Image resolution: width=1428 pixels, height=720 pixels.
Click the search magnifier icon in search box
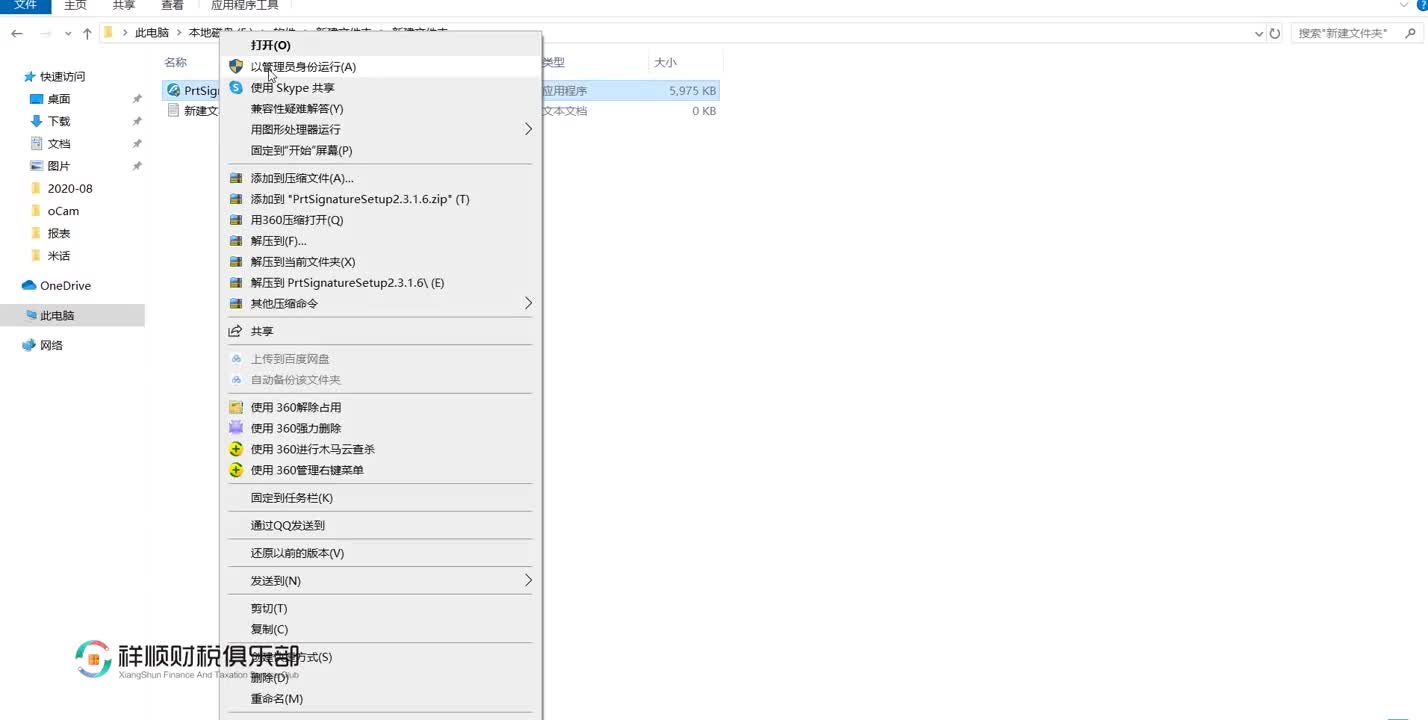click(x=1413, y=33)
